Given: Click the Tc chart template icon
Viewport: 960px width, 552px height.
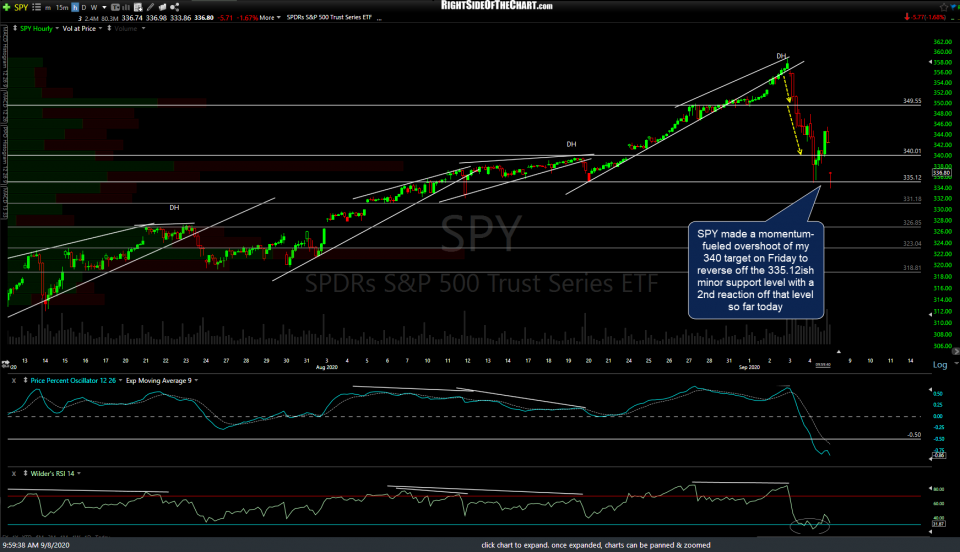Looking at the screenshot, I should [x=115, y=7].
